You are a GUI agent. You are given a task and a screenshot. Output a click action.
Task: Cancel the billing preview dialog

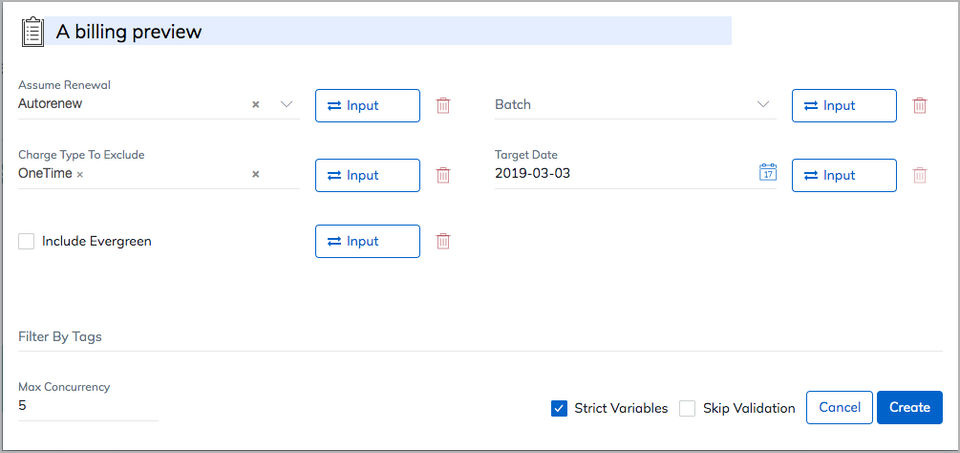click(839, 407)
